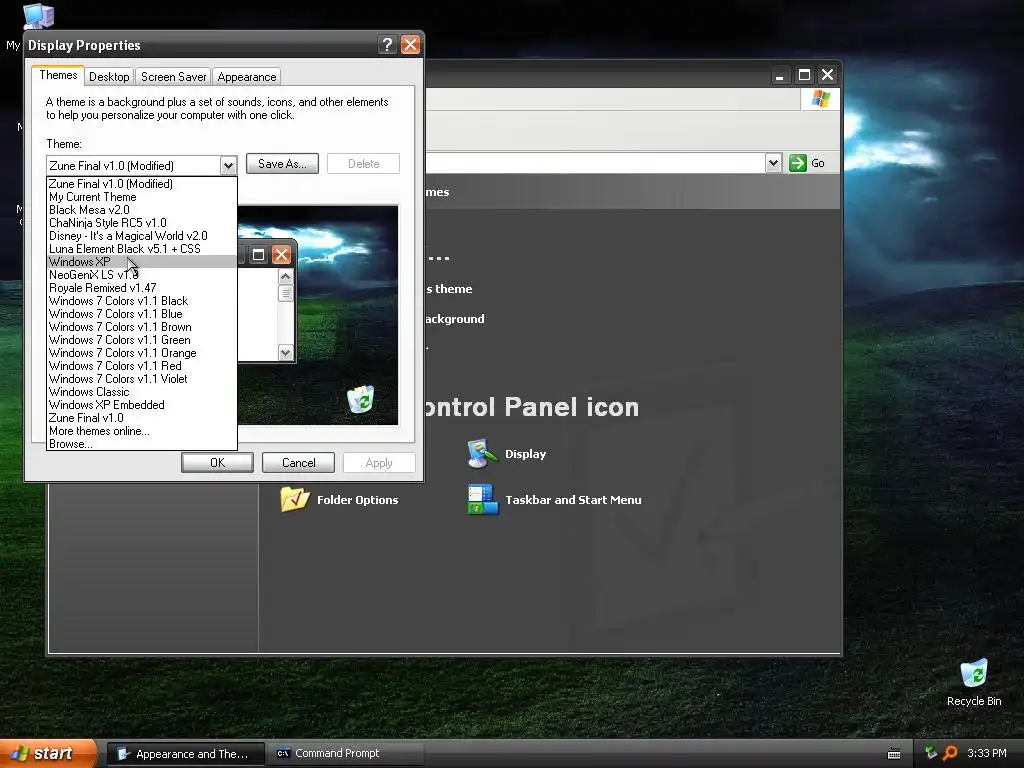The image size is (1024, 768).
Task: Click the Delete button
Action: click(x=363, y=164)
